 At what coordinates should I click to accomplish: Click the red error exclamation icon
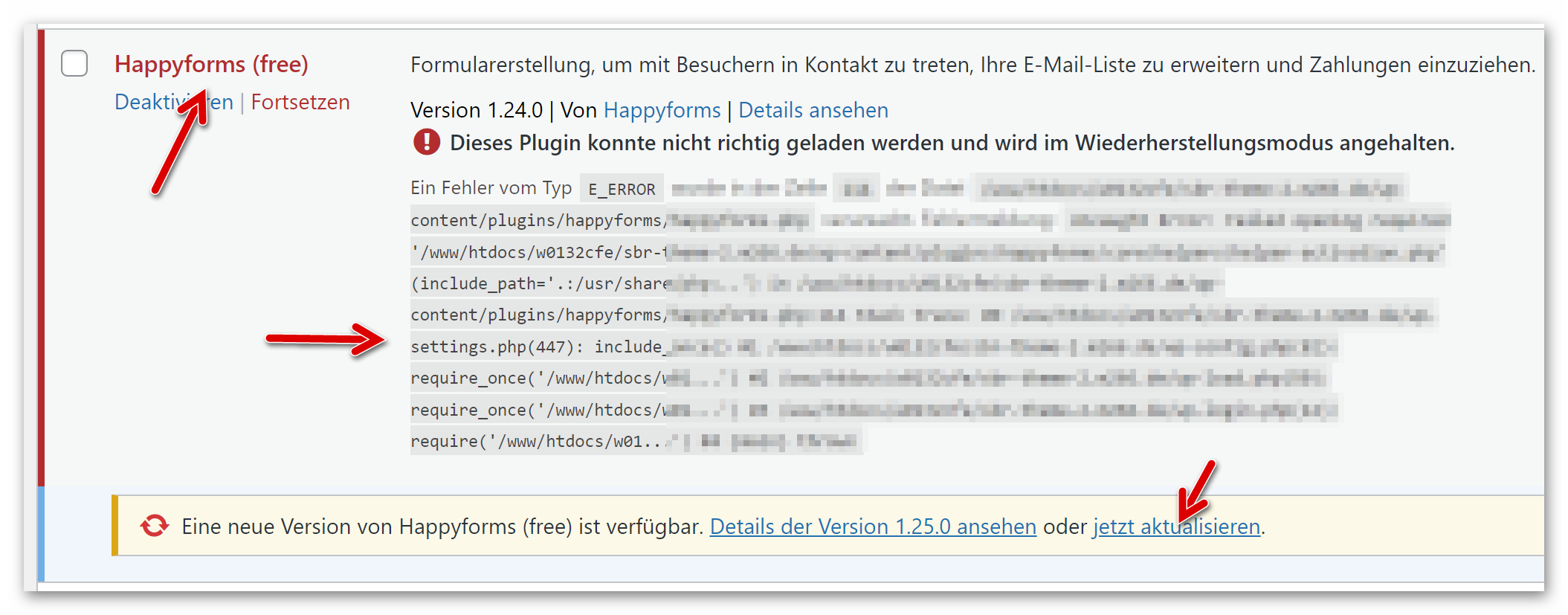coord(427,142)
